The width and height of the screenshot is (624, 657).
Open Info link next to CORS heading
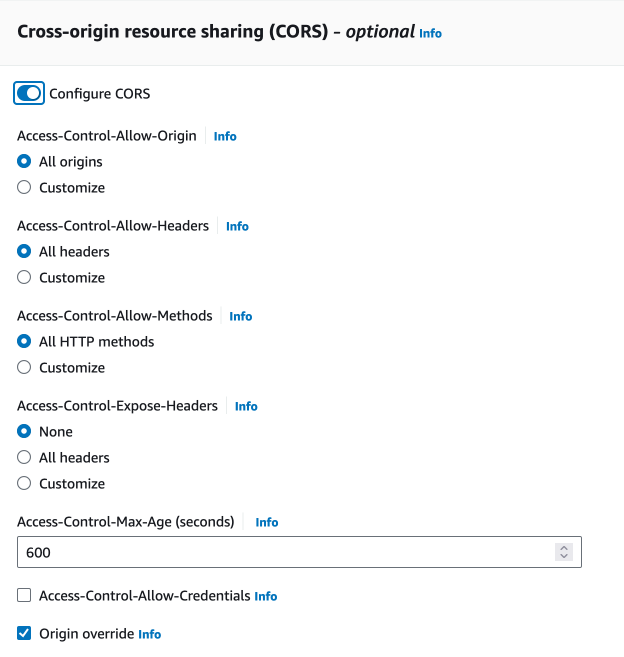pos(430,33)
